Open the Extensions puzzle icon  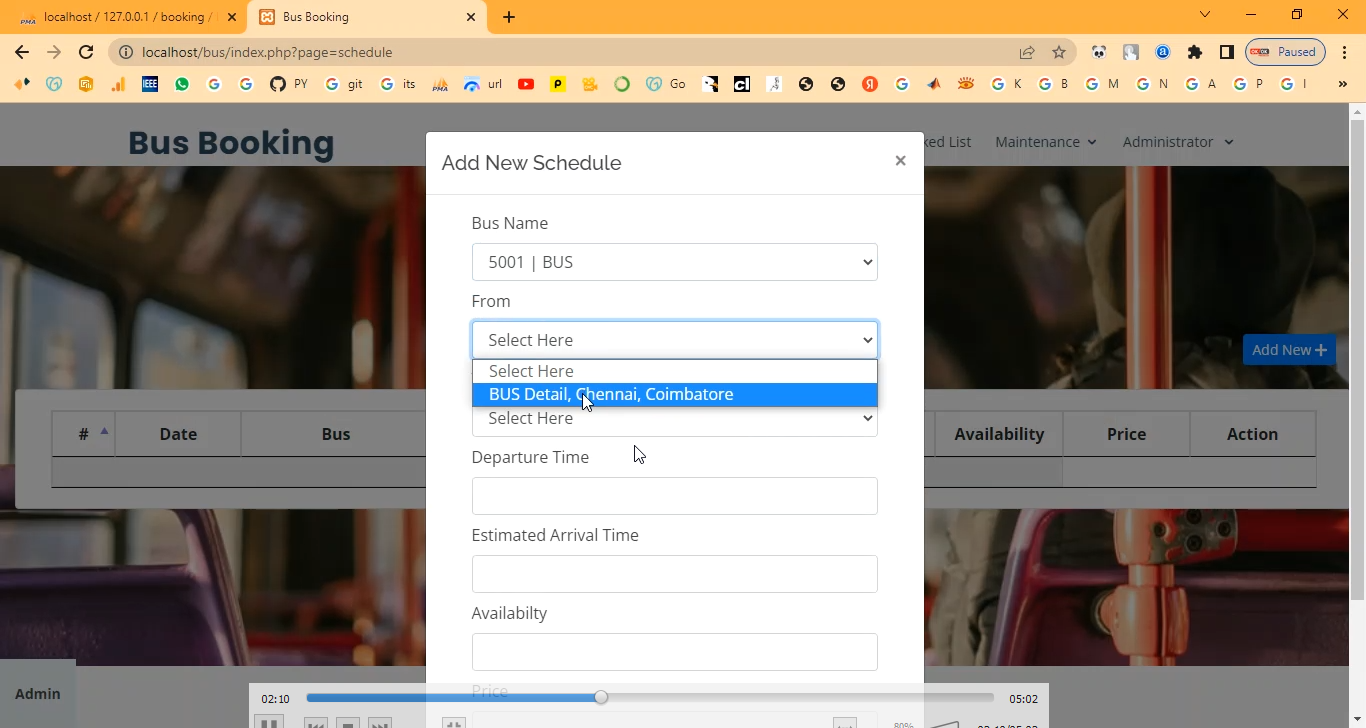[x=1195, y=52]
